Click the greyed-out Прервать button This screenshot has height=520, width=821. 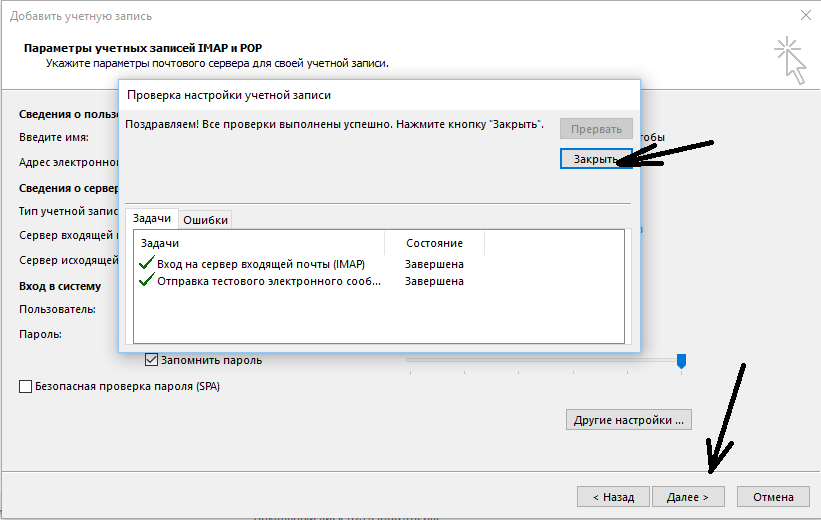pos(596,129)
